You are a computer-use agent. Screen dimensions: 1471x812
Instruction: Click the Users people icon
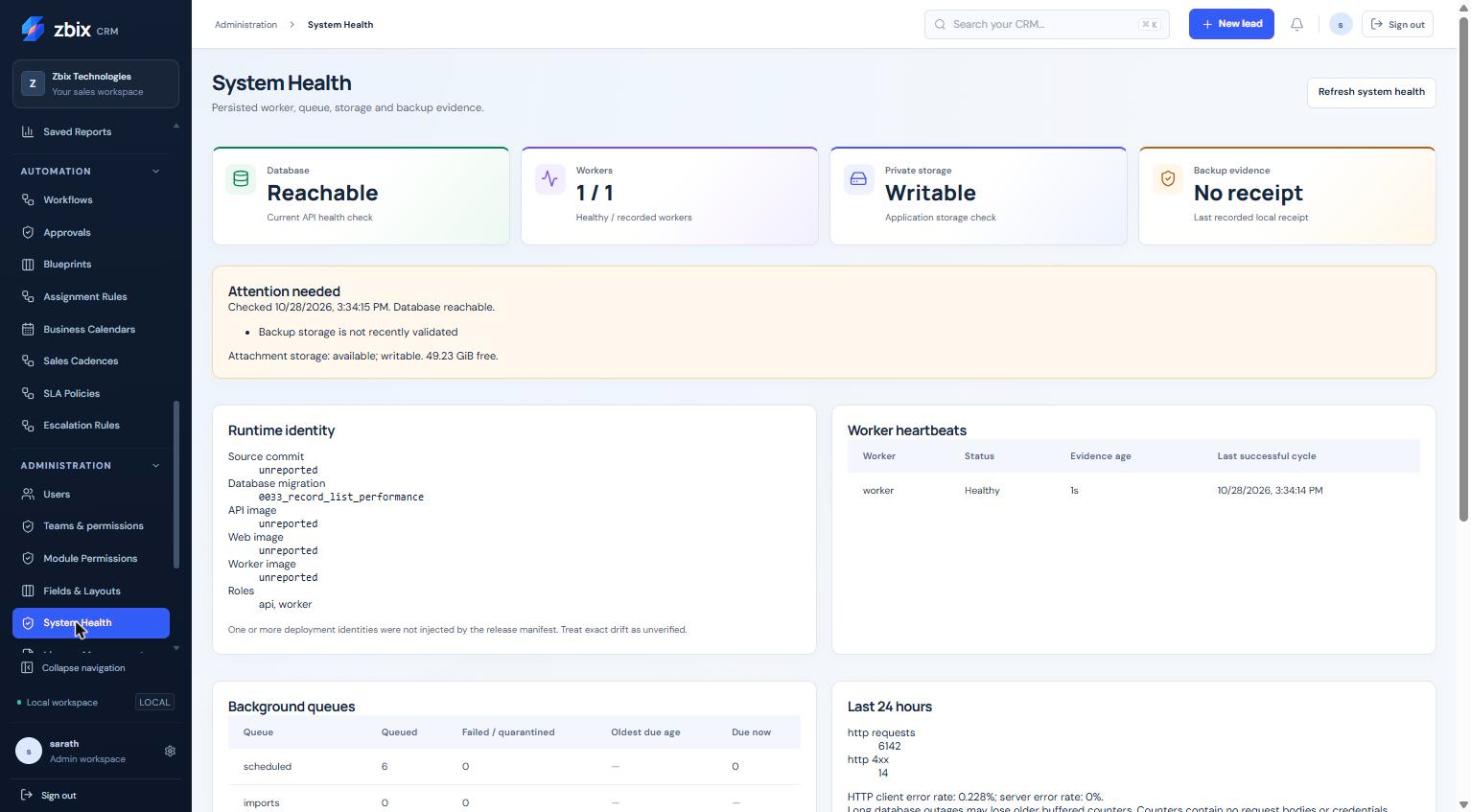[28, 494]
